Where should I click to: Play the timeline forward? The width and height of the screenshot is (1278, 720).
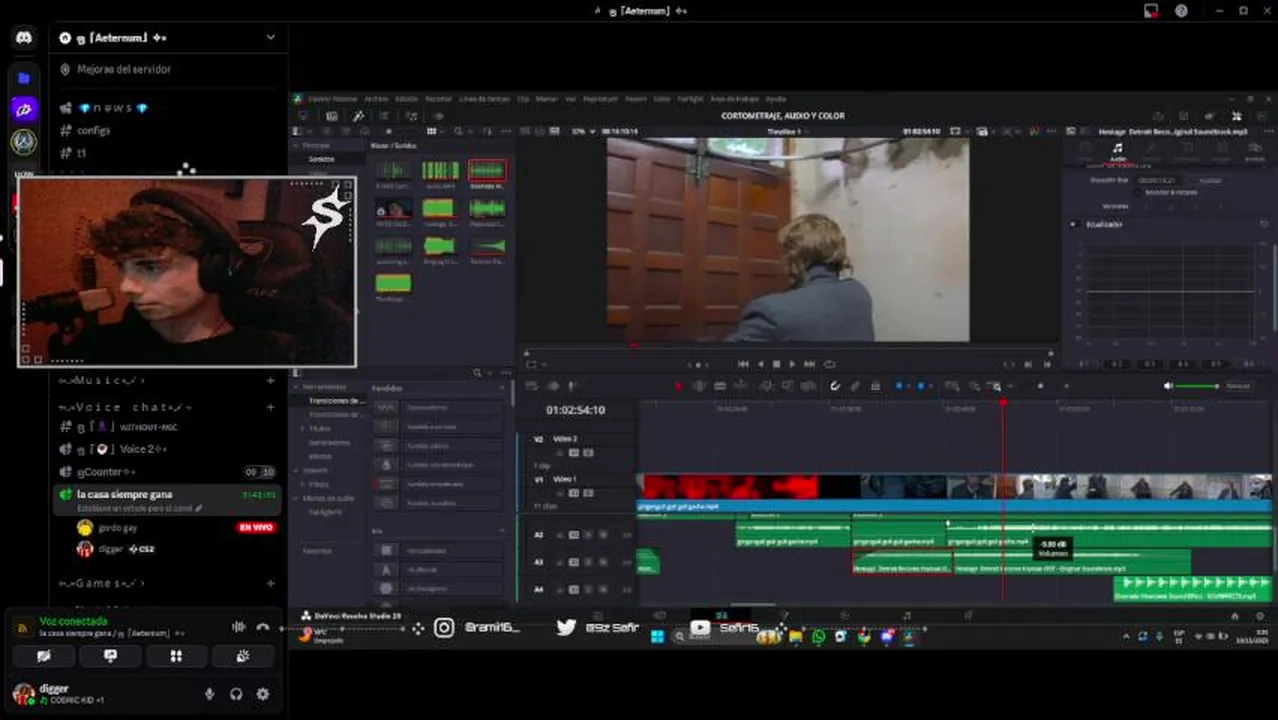point(792,364)
